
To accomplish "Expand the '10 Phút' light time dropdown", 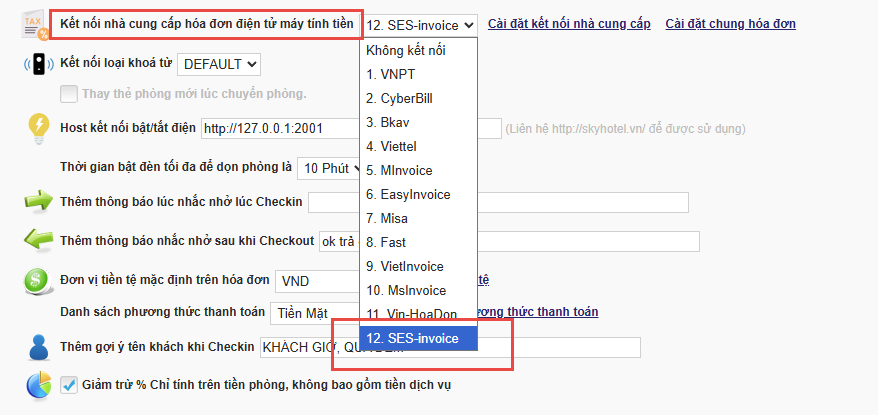I will tap(332, 167).
